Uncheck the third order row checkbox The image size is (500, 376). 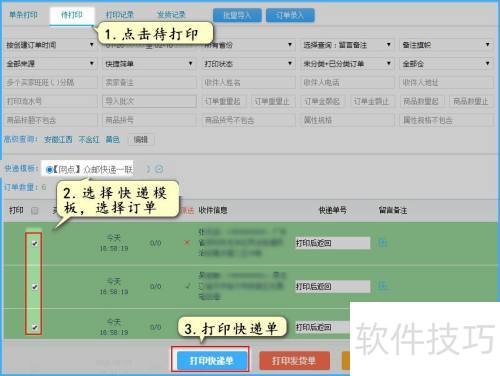pyautogui.click(x=35, y=327)
